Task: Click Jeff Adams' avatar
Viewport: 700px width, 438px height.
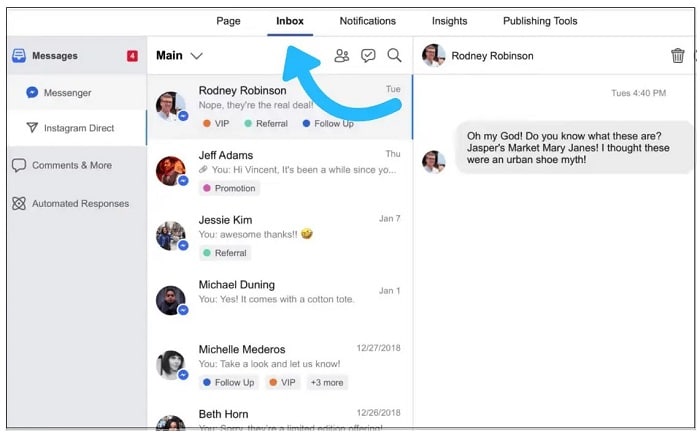Action: [x=170, y=171]
